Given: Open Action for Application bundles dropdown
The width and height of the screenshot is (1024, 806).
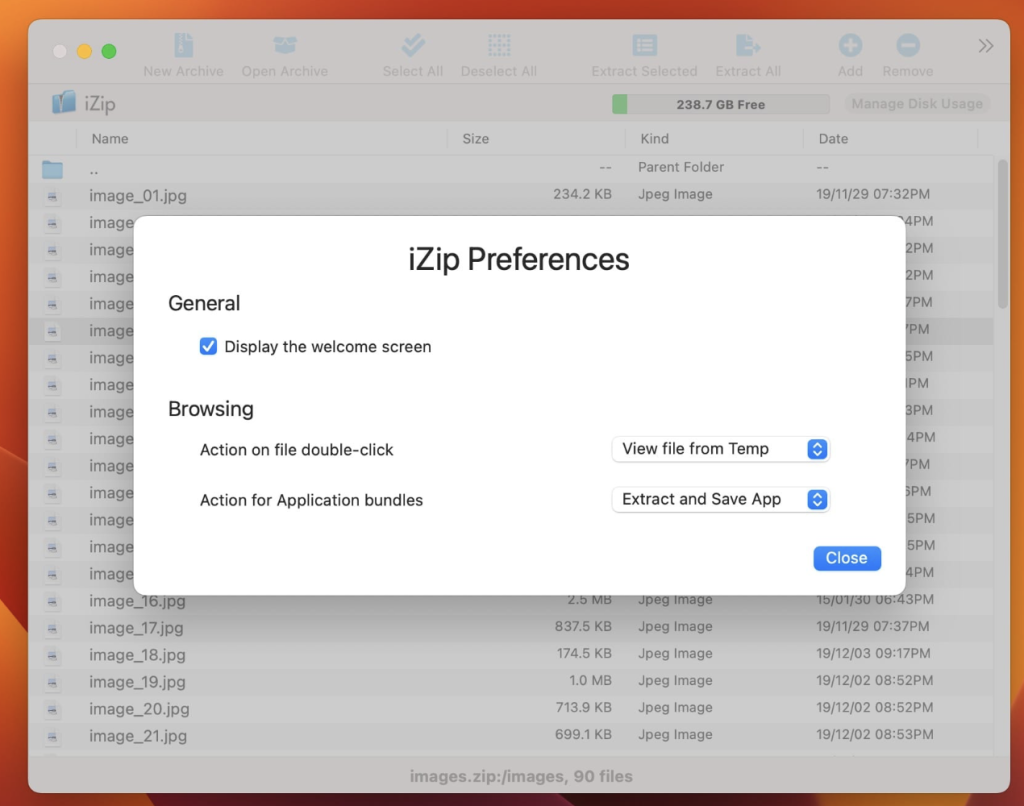Looking at the screenshot, I should click(720, 499).
